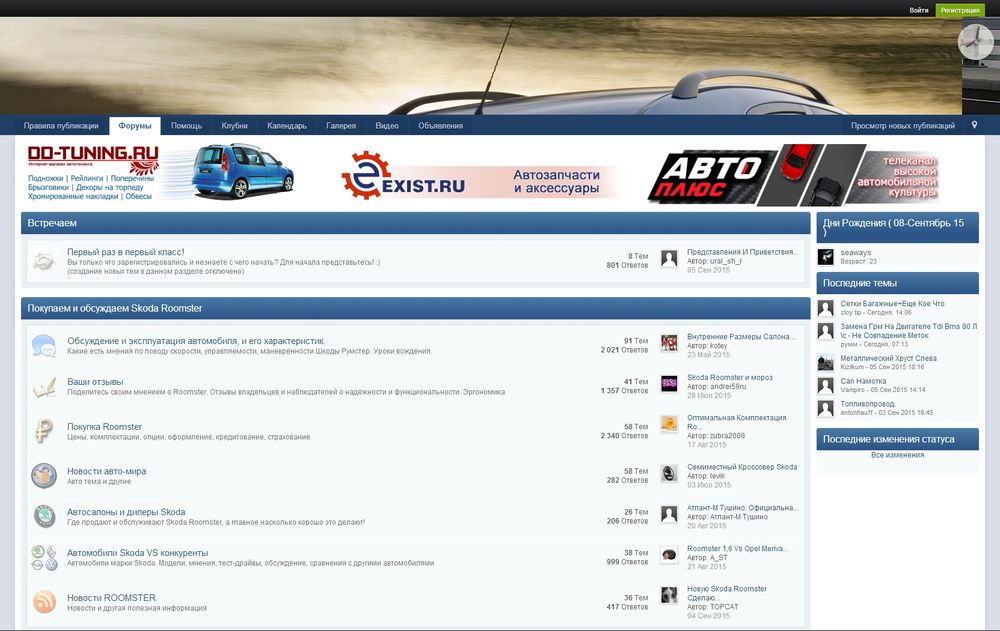Open antonhauff avatar beside Топливопровод
Viewport: 1000px width, 631px height.
click(x=826, y=408)
